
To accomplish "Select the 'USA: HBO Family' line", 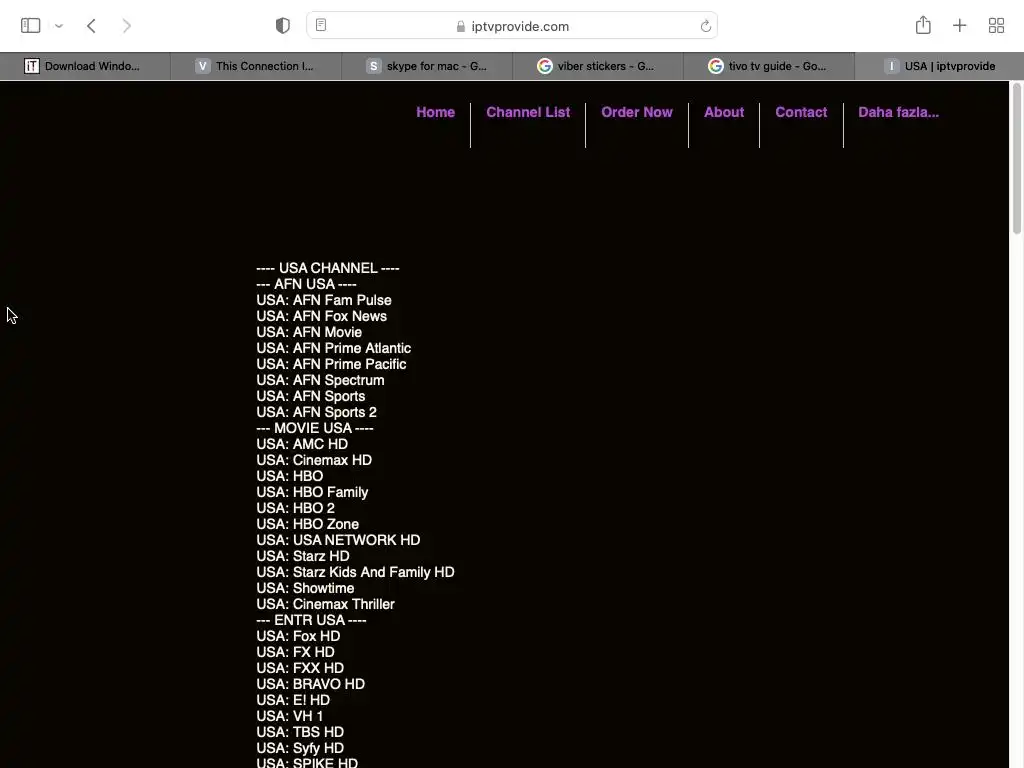I will click(312, 492).
